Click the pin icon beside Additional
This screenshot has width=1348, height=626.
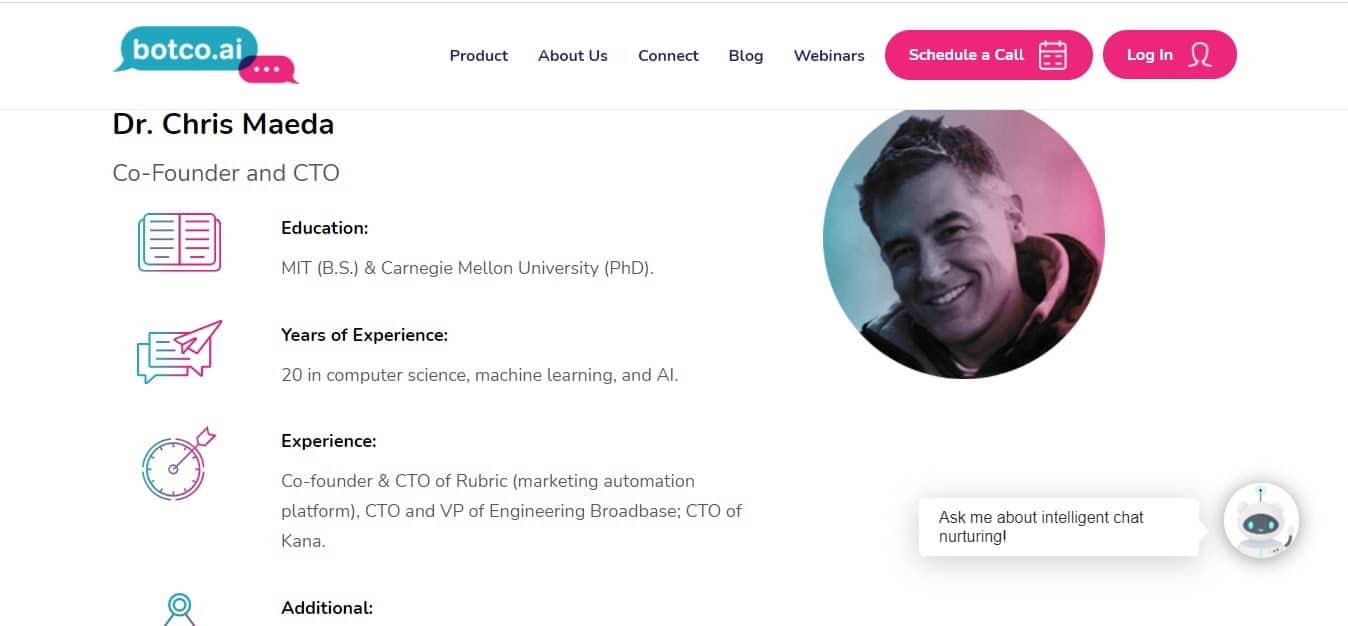(179, 608)
